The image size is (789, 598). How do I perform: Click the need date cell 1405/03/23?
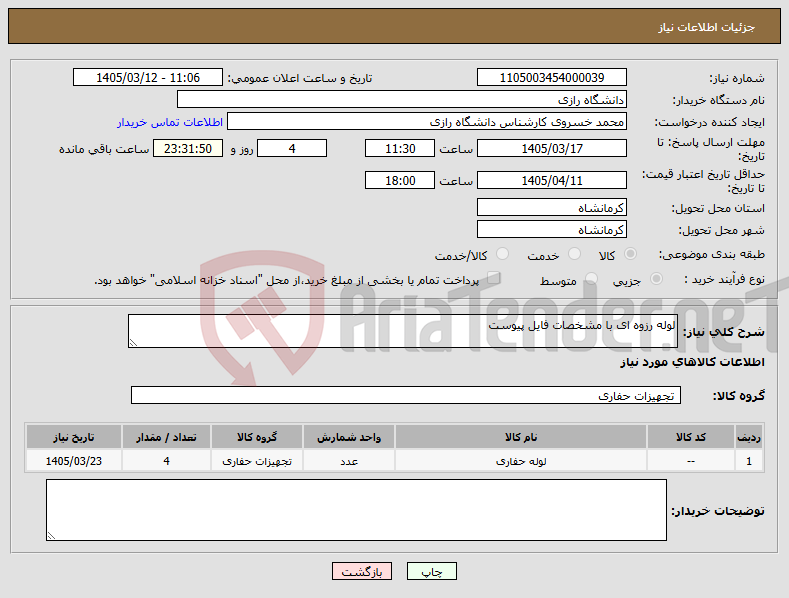pos(73,461)
